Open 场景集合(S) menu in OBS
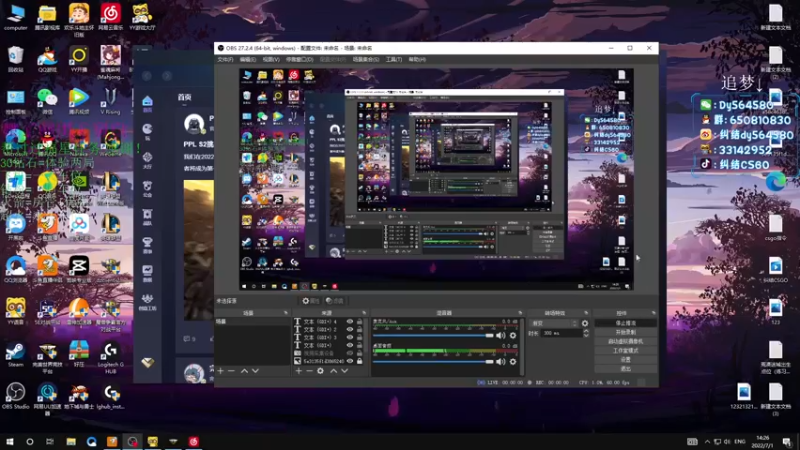Viewport: 800px width, 450px height. click(366, 60)
